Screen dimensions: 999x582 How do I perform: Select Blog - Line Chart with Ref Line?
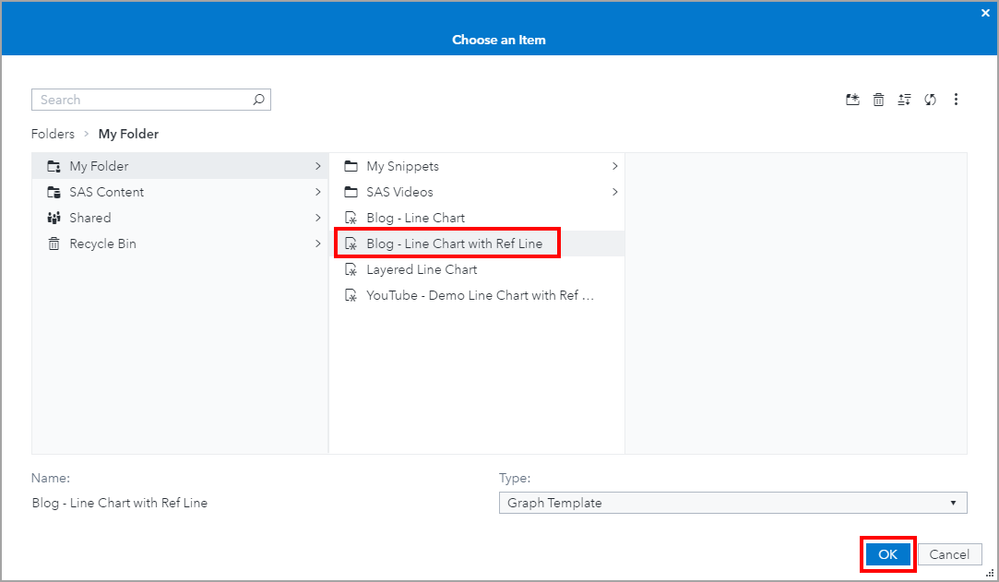click(454, 244)
